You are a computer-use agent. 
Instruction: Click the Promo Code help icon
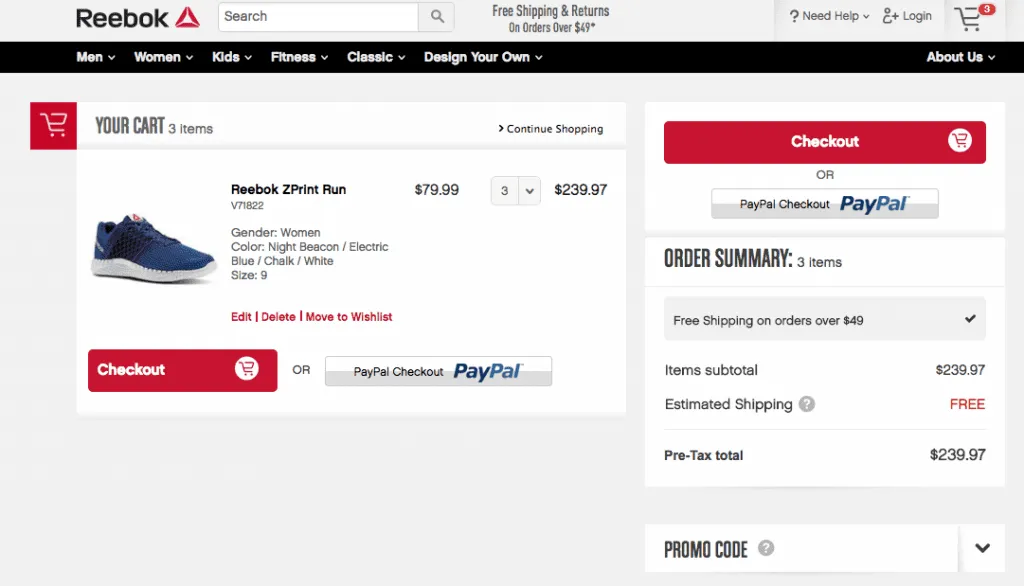(x=765, y=548)
